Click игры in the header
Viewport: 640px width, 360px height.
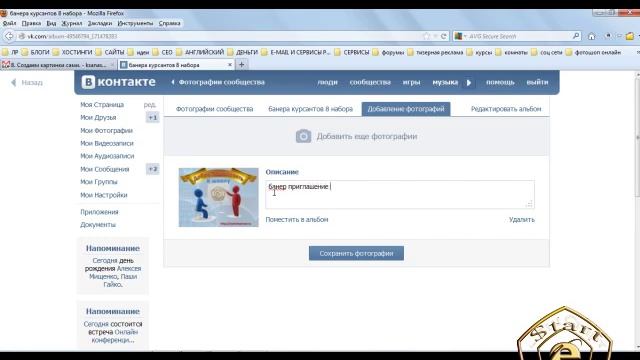[411, 82]
